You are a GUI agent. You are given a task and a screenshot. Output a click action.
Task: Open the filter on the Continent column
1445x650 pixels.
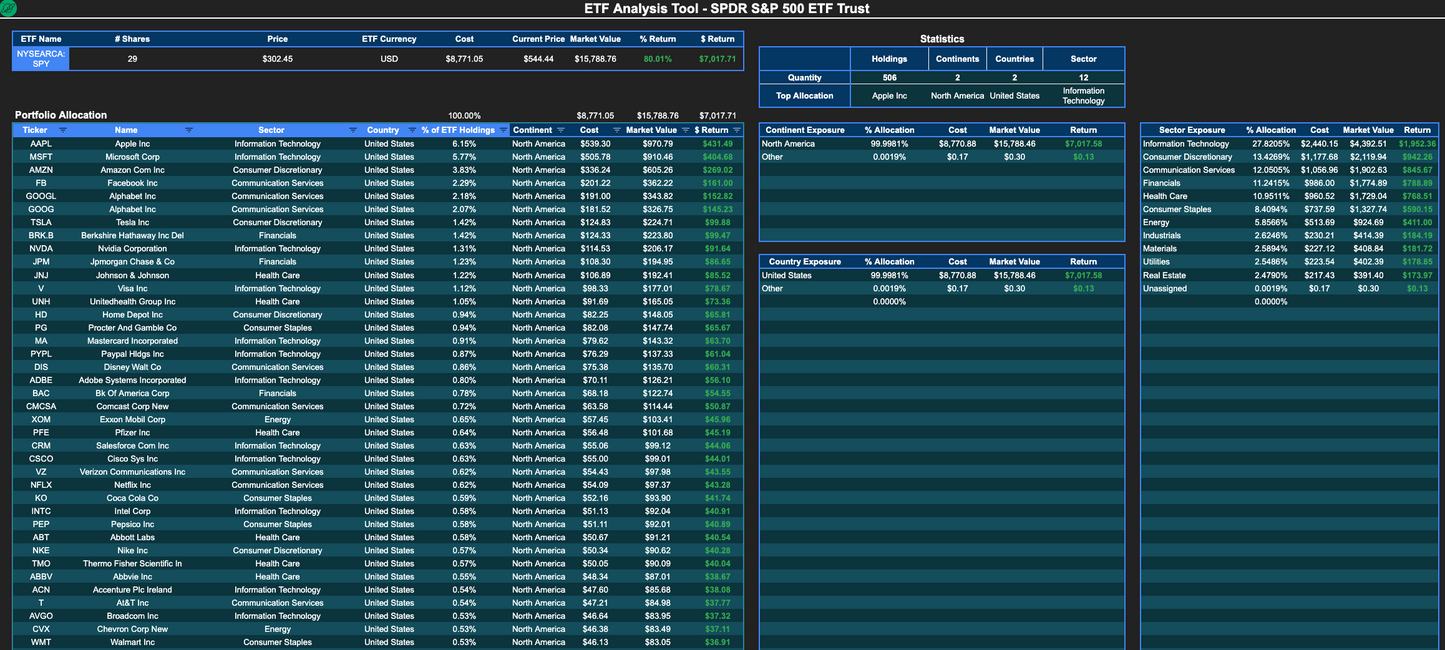[x=560, y=130]
